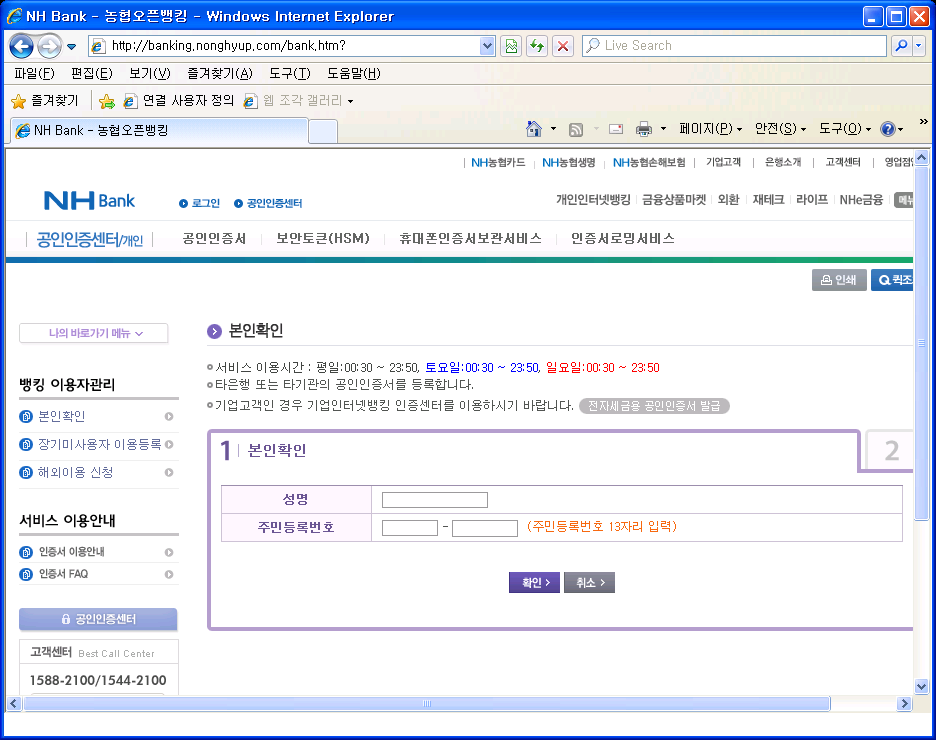This screenshot has width=936, height=740.
Task: Click the 로그인 login link
Action: (x=200, y=204)
